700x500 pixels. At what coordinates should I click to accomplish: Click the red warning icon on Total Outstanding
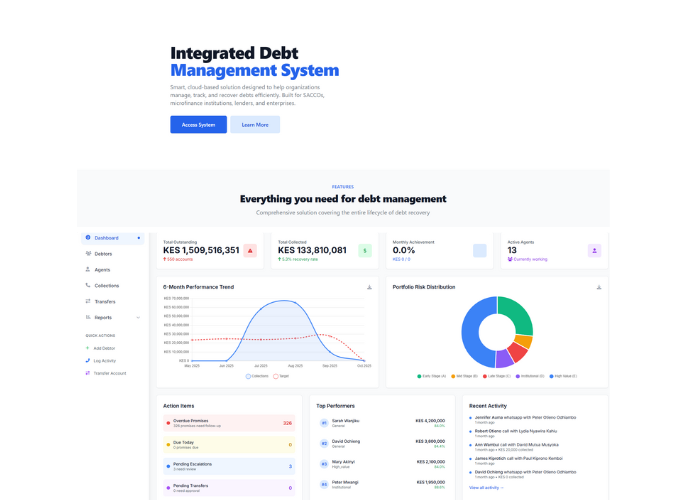point(250,250)
